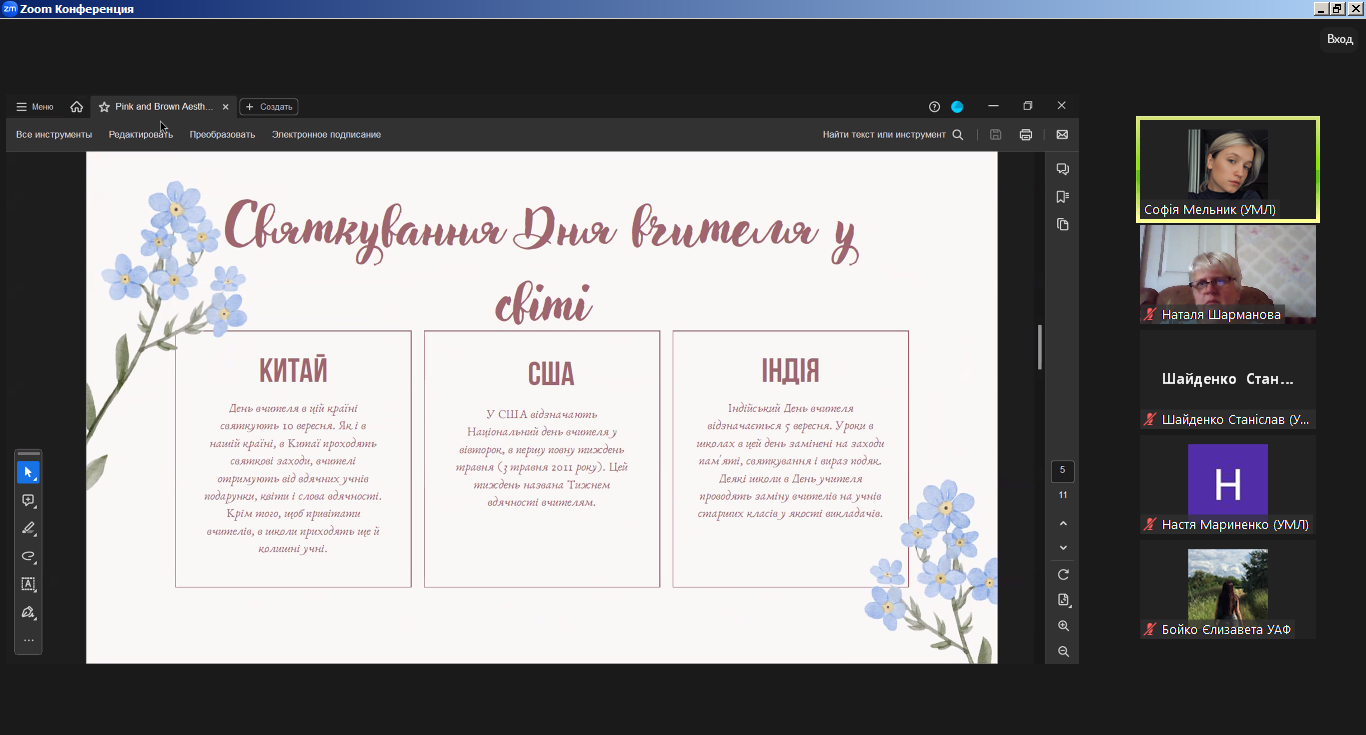Click the greyed save diskette icon
The image size is (1366, 735).
coord(995,134)
